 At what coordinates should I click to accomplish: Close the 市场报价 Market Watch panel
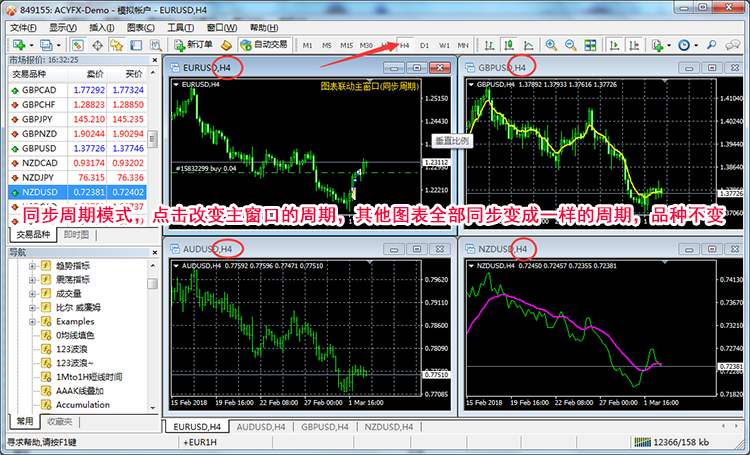pyautogui.click(x=154, y=60)
